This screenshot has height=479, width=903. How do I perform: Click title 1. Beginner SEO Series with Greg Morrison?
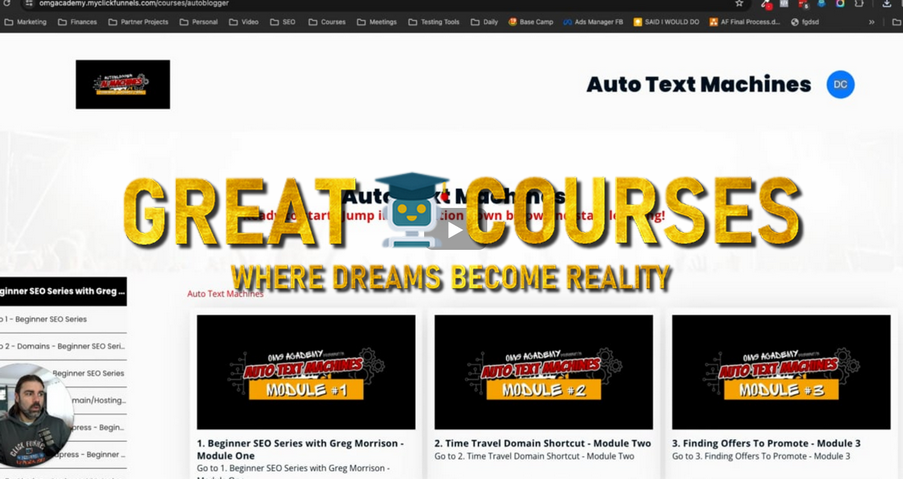click(300, 449)
